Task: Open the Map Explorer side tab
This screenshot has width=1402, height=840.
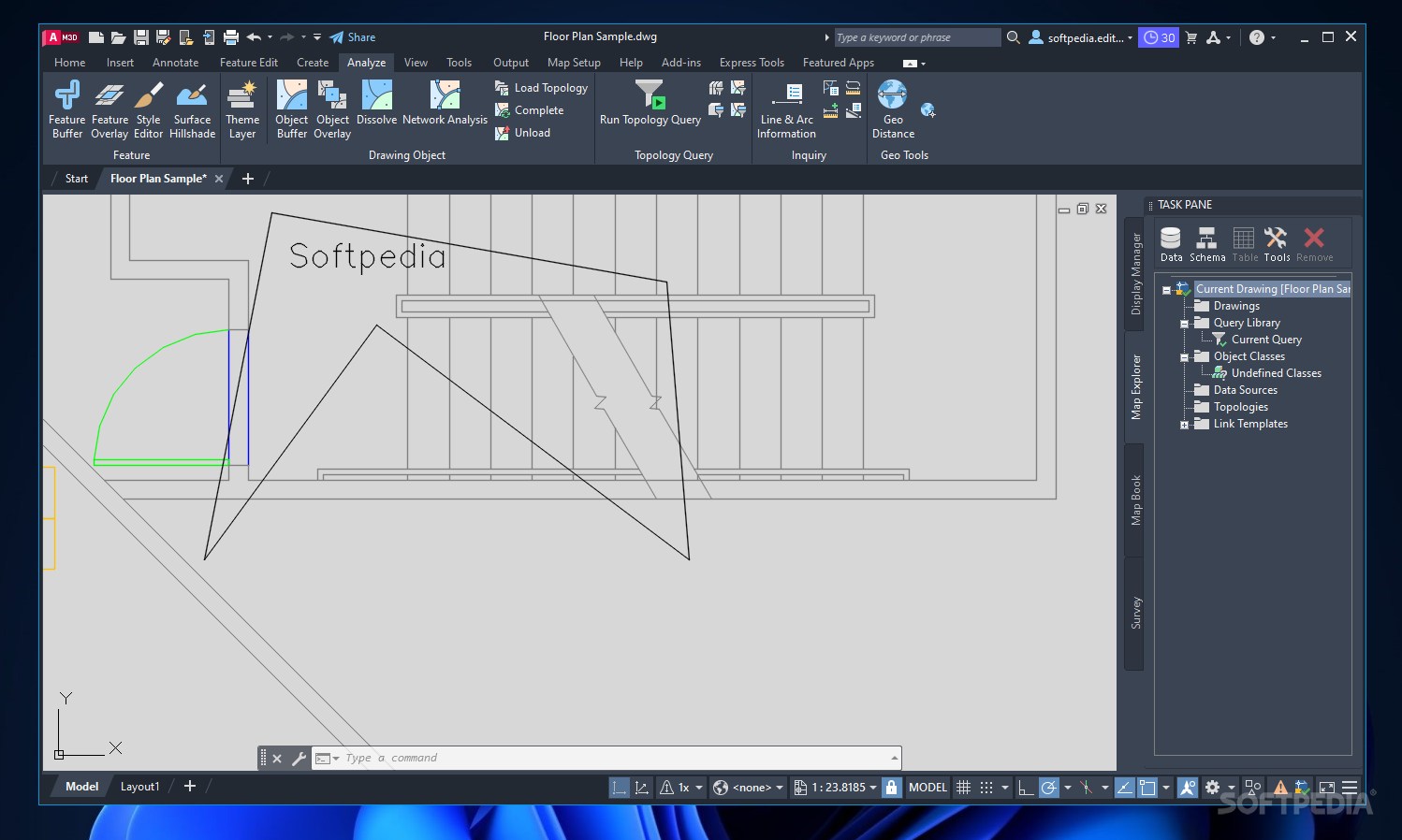Action: [x=1135, y=386]
